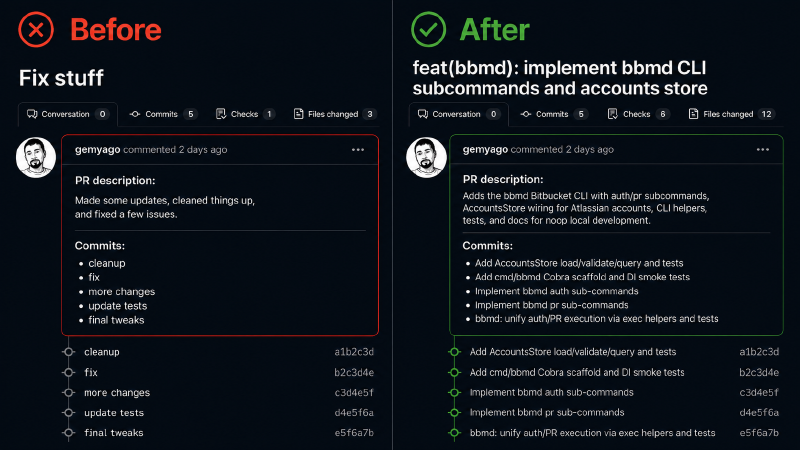
Task: Open 'Implement bbmd pr sub-commands' timeline commit
Action: 547,412
